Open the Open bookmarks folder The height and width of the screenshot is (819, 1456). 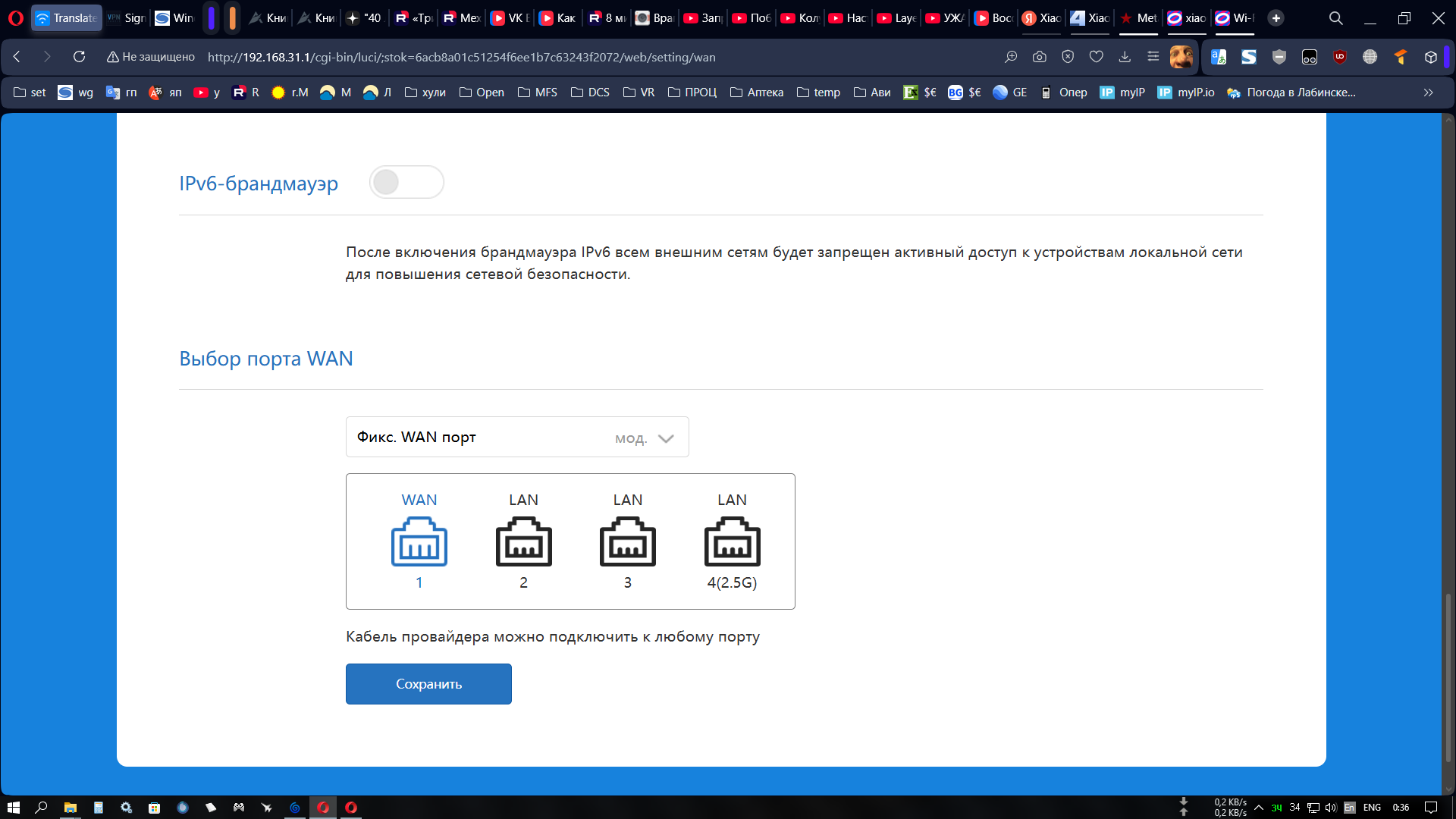482,93
